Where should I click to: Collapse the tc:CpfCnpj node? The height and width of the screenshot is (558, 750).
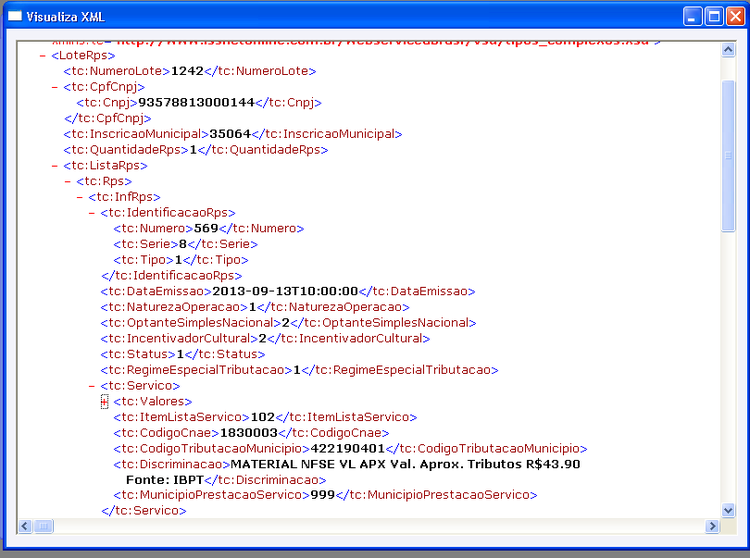pos(55,87)
